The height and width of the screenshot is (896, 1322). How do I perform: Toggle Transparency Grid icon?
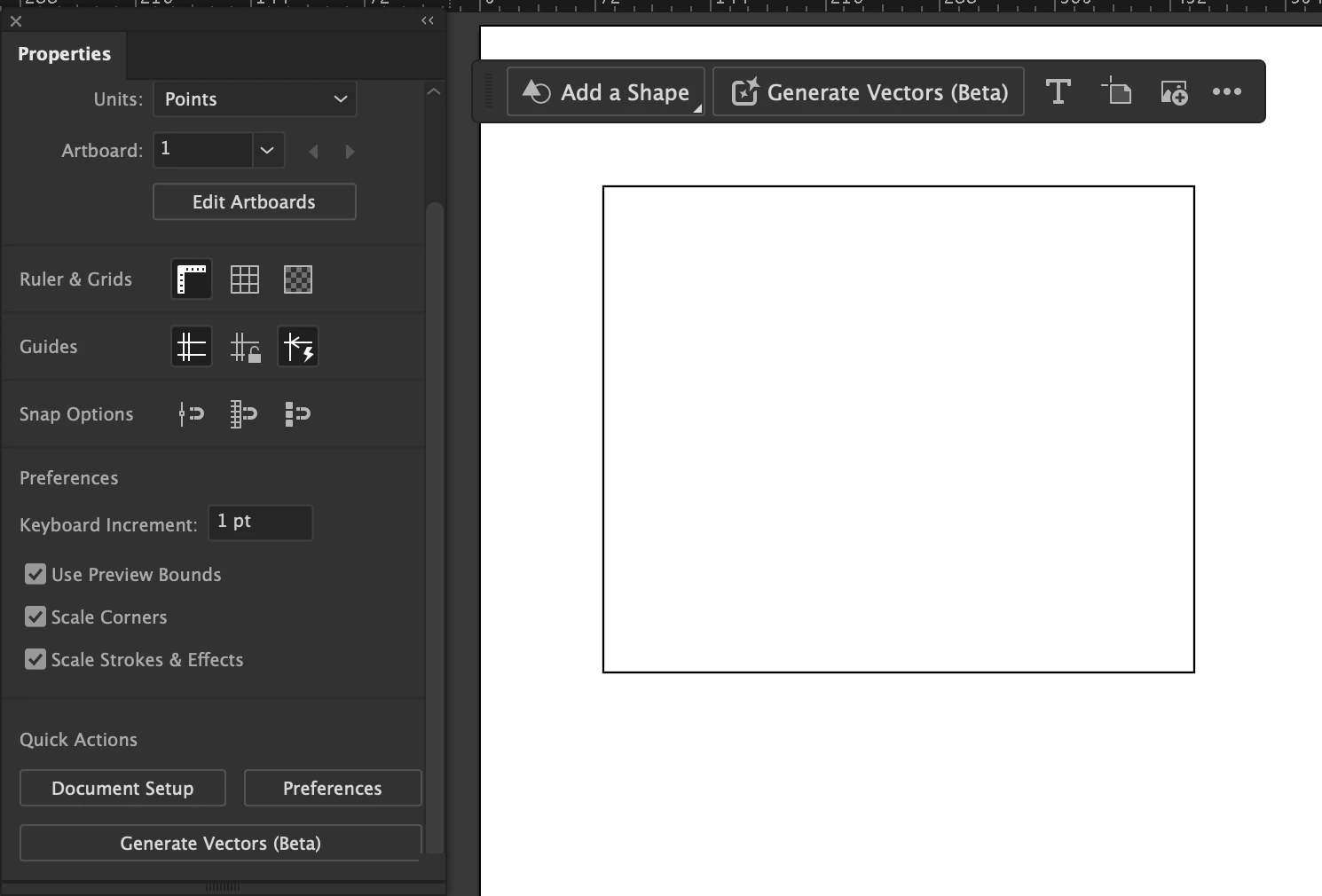tap(298, 279)
